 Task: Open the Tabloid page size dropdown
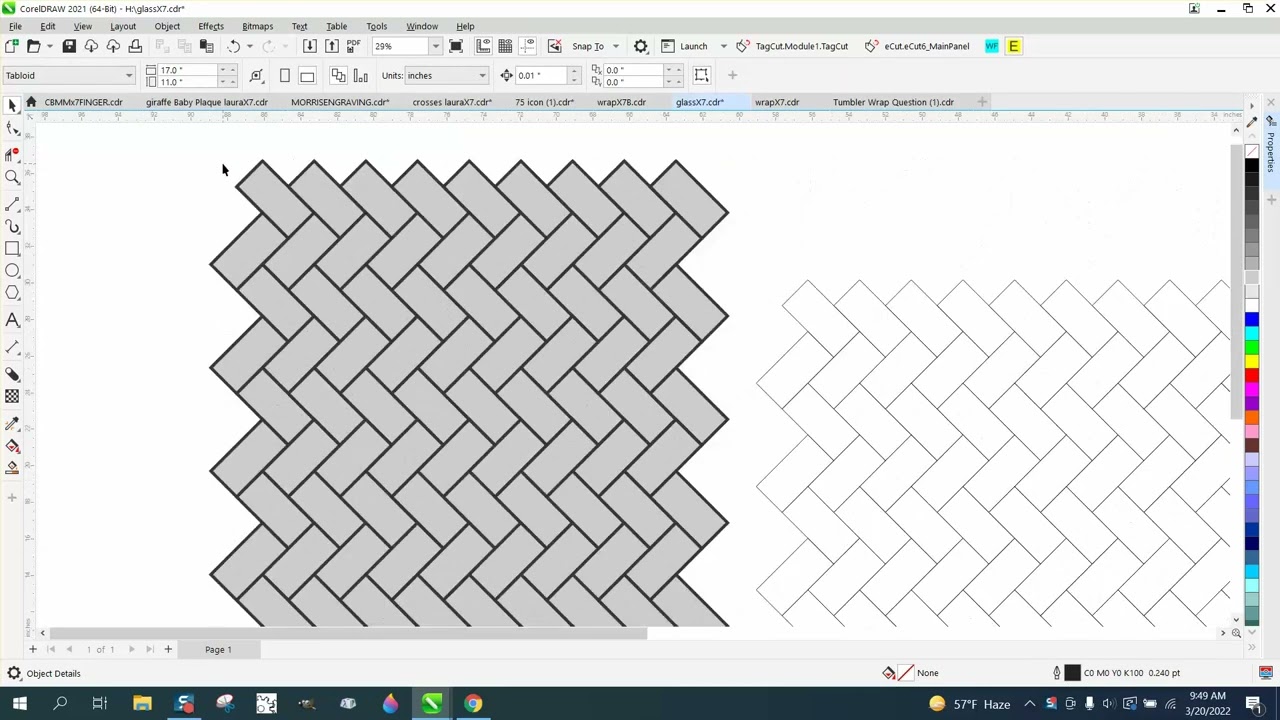click(129, 75)
